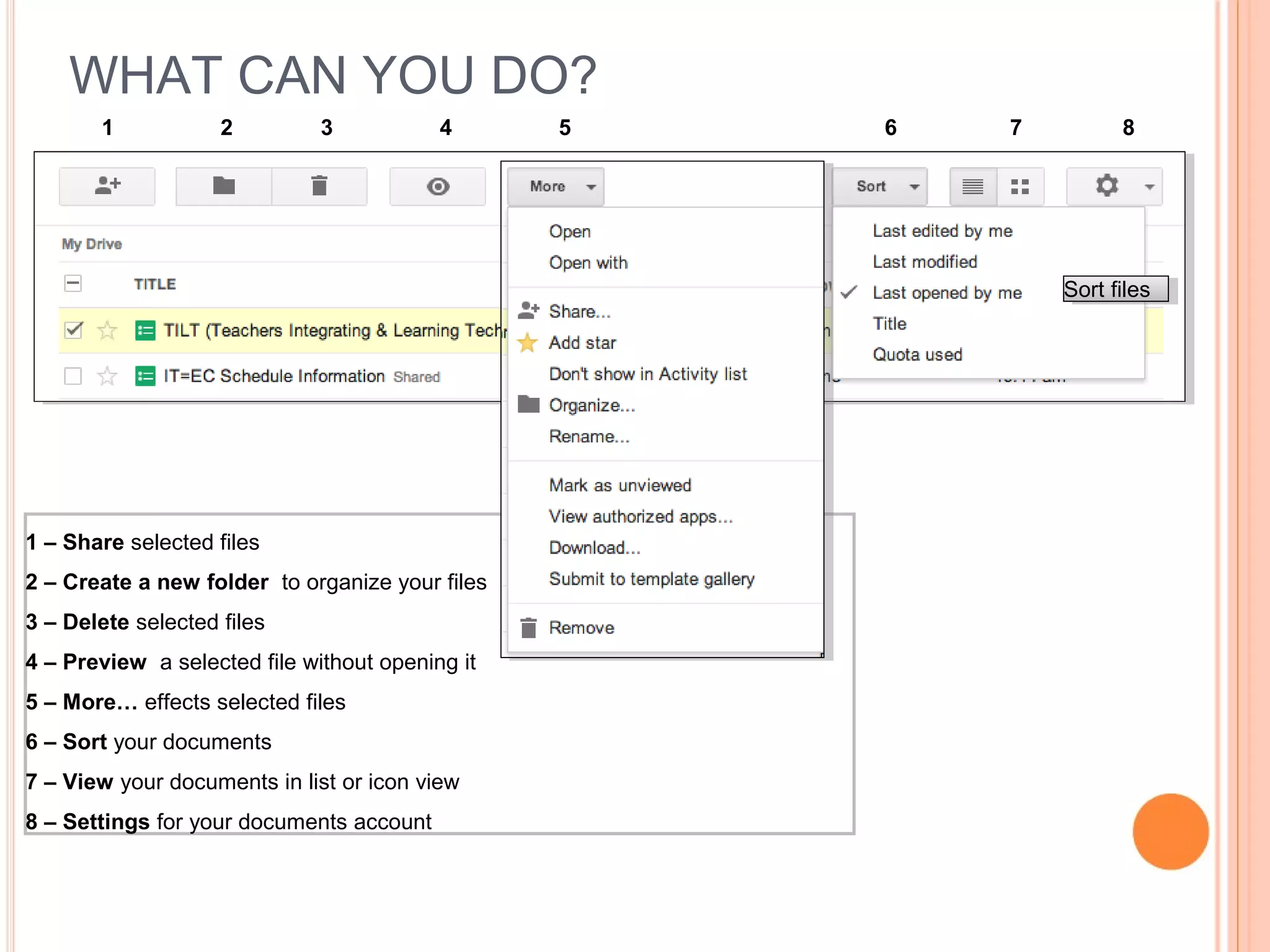
Task: Select Share... menu entry
Action: click(x=580, y=311)
